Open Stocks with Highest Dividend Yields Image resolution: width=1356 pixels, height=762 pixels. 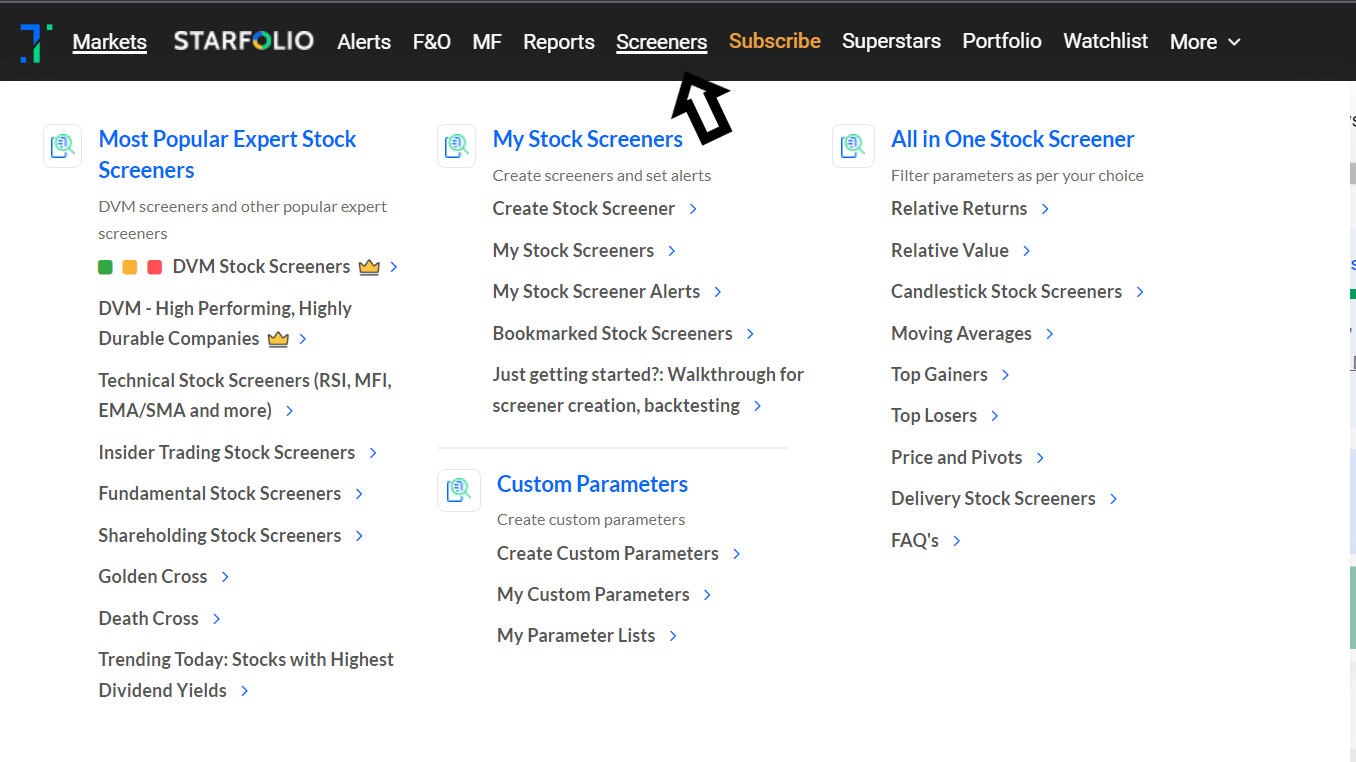(x=246, y=675)
